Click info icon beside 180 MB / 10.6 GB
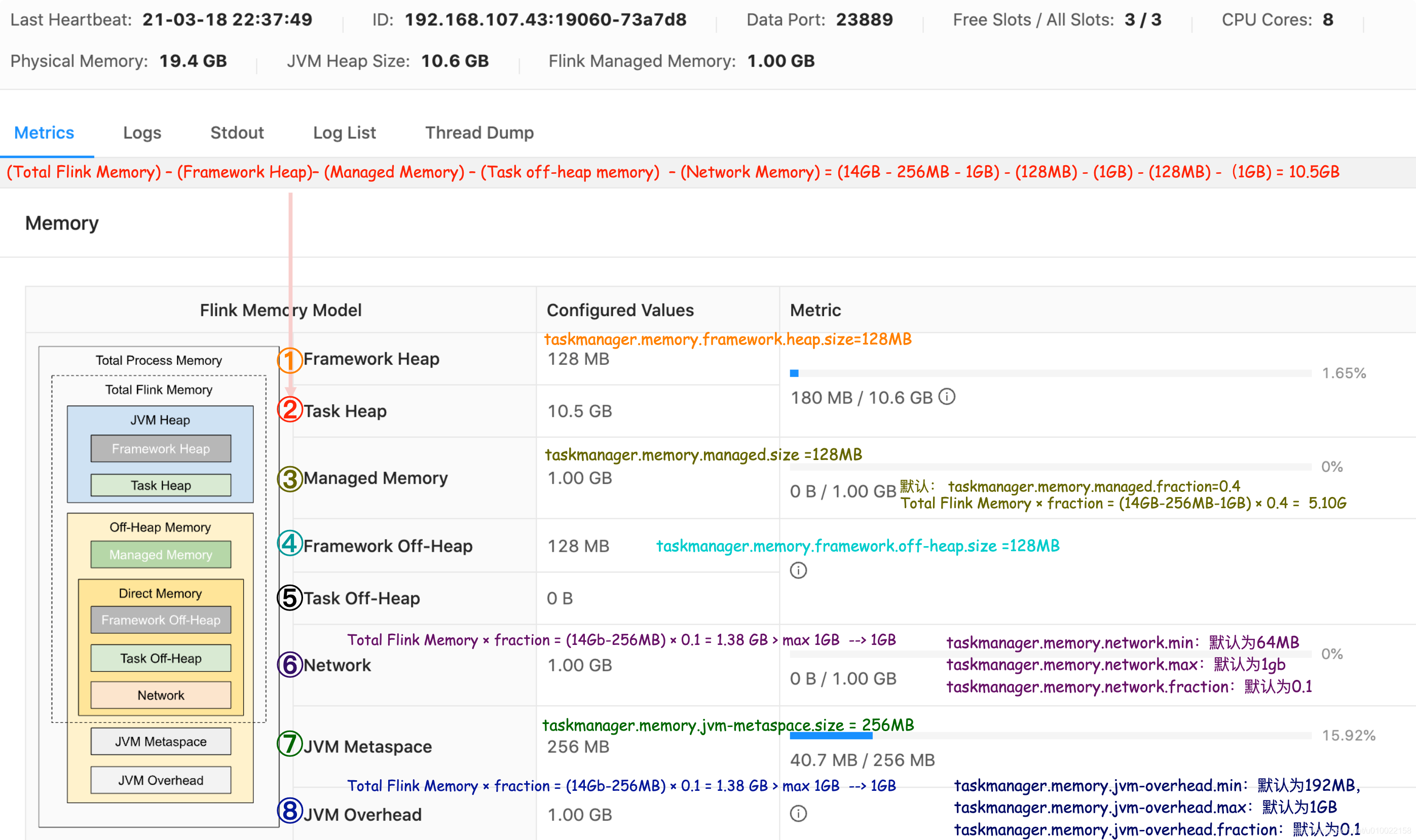 pos(947,397)
